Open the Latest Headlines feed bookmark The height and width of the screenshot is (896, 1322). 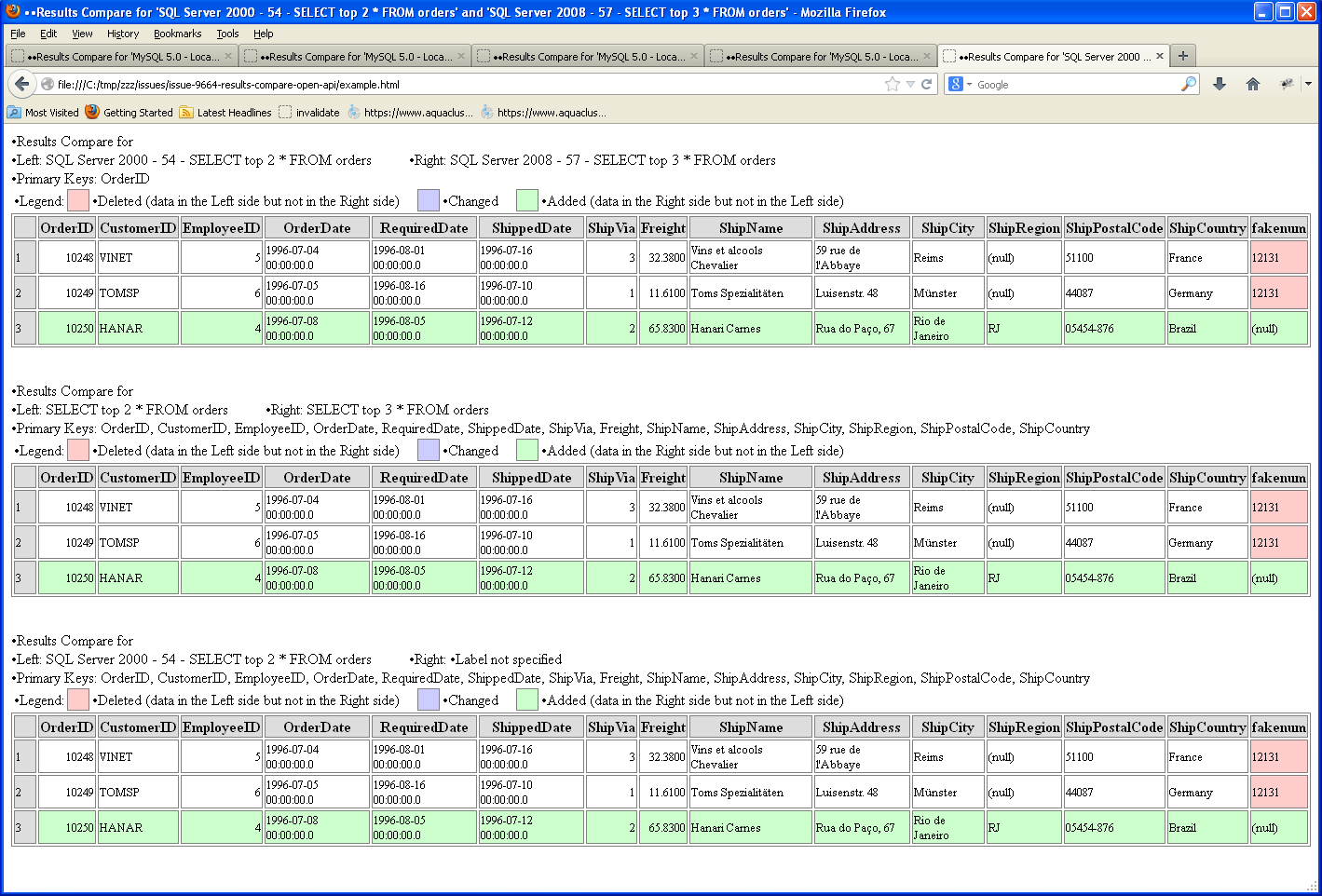225,113
